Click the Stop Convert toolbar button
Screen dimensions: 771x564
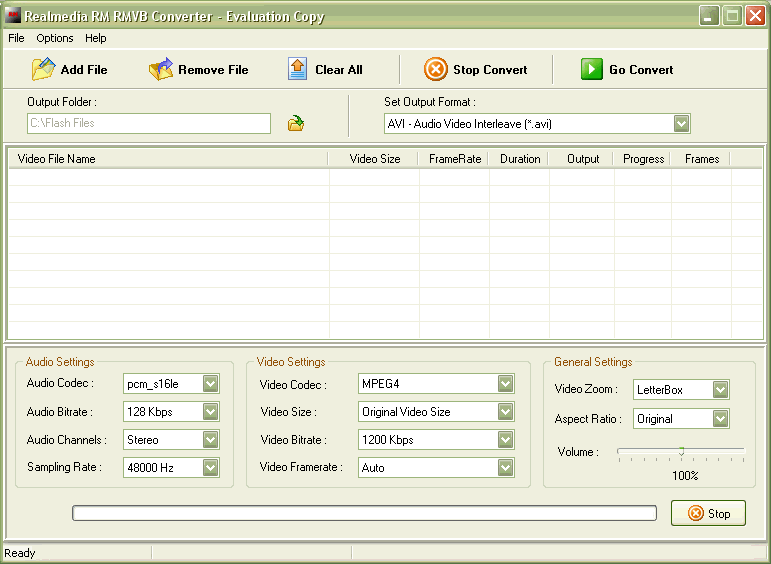(475, 69)
